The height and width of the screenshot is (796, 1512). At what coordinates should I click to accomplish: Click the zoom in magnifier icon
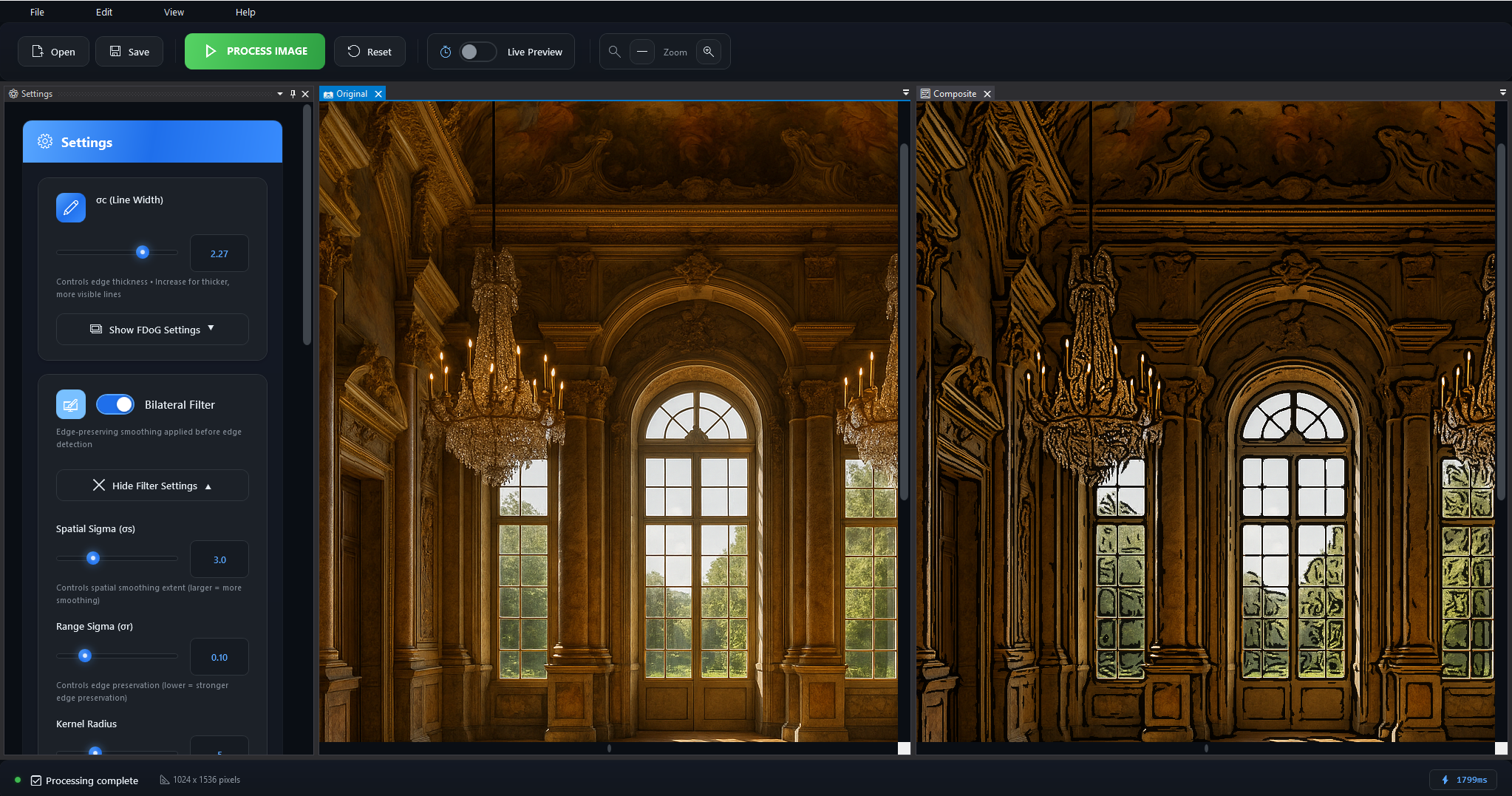(708, 52)
